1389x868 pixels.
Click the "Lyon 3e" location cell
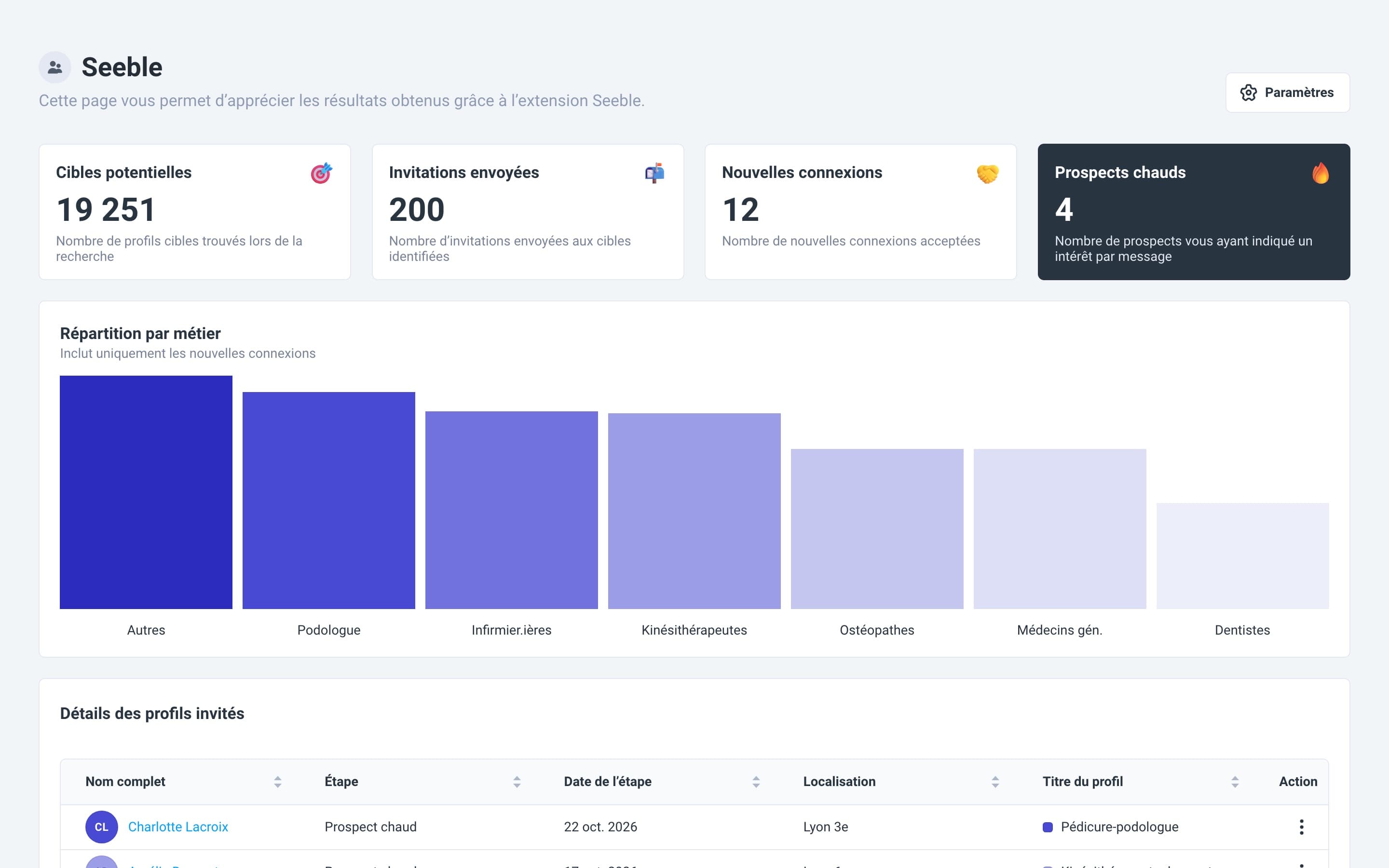tap(825, 827)
